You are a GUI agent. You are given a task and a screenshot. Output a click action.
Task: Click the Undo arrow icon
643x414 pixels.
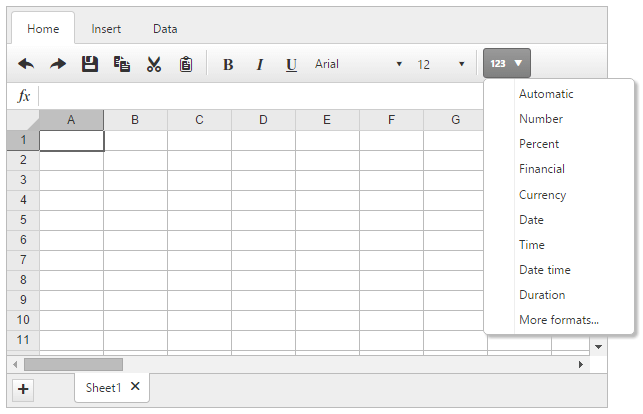(x=26, y=64)
